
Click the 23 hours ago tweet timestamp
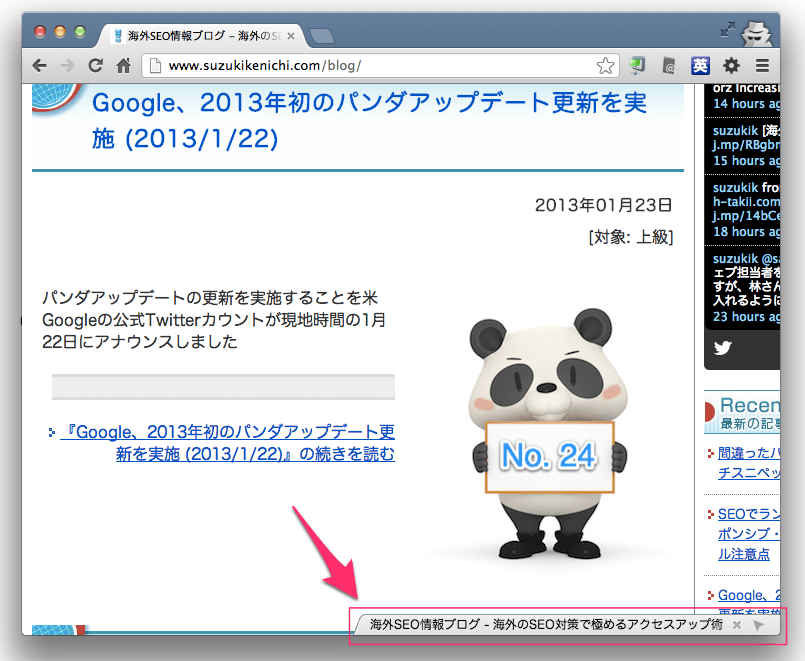746,317
